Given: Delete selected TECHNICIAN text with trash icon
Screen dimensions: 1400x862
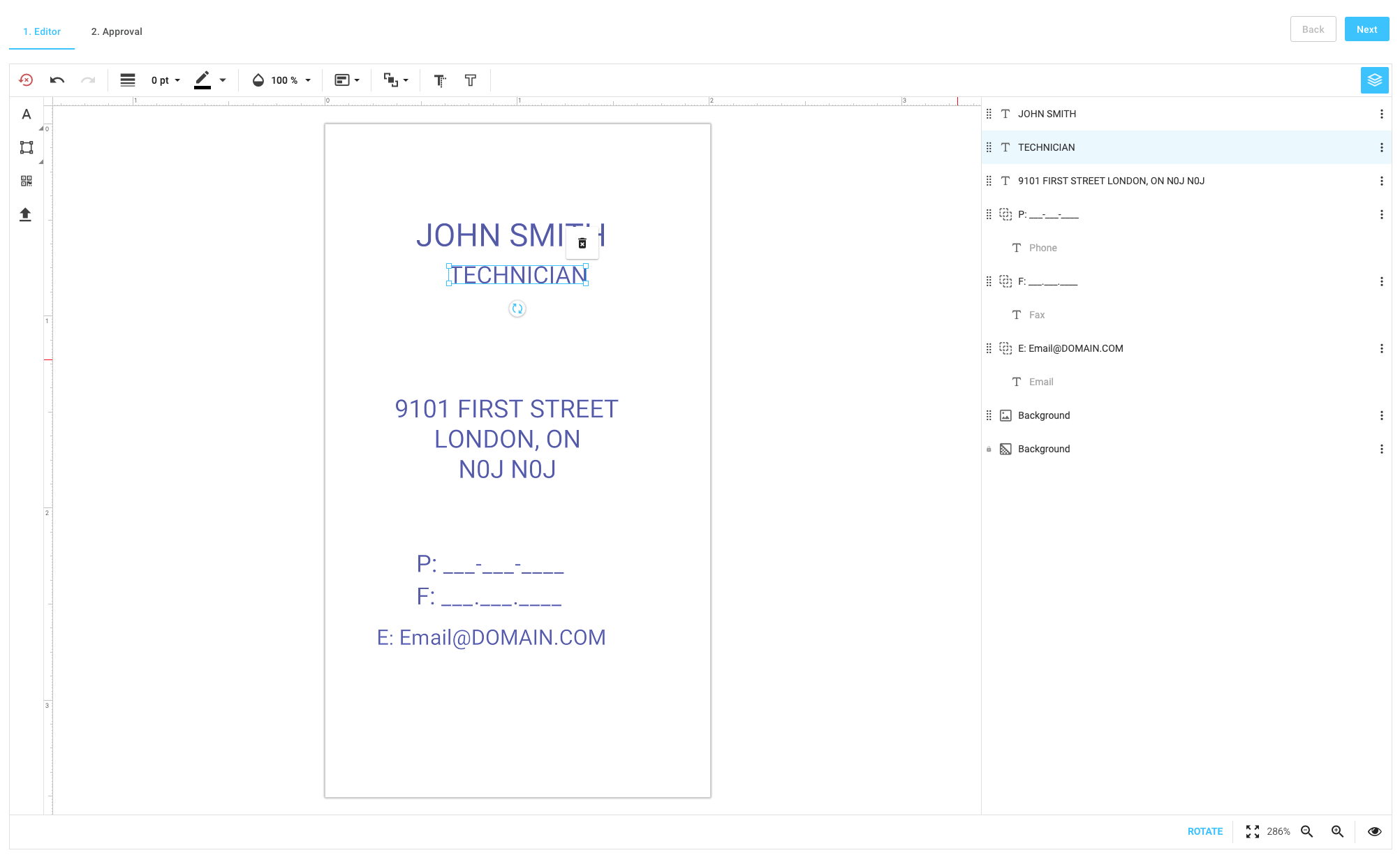Looking at the screenshot, I should point(582,244).
